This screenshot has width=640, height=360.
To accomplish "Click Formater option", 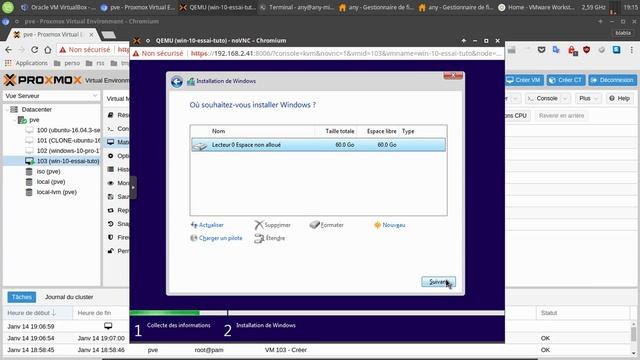I will 327,225.
